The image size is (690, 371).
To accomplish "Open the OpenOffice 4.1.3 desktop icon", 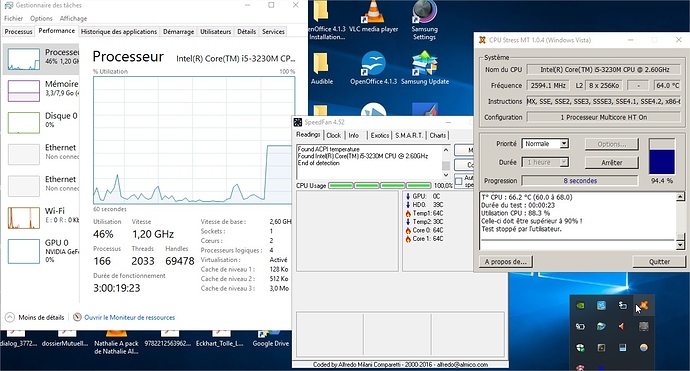I will [x=373, y=68].
